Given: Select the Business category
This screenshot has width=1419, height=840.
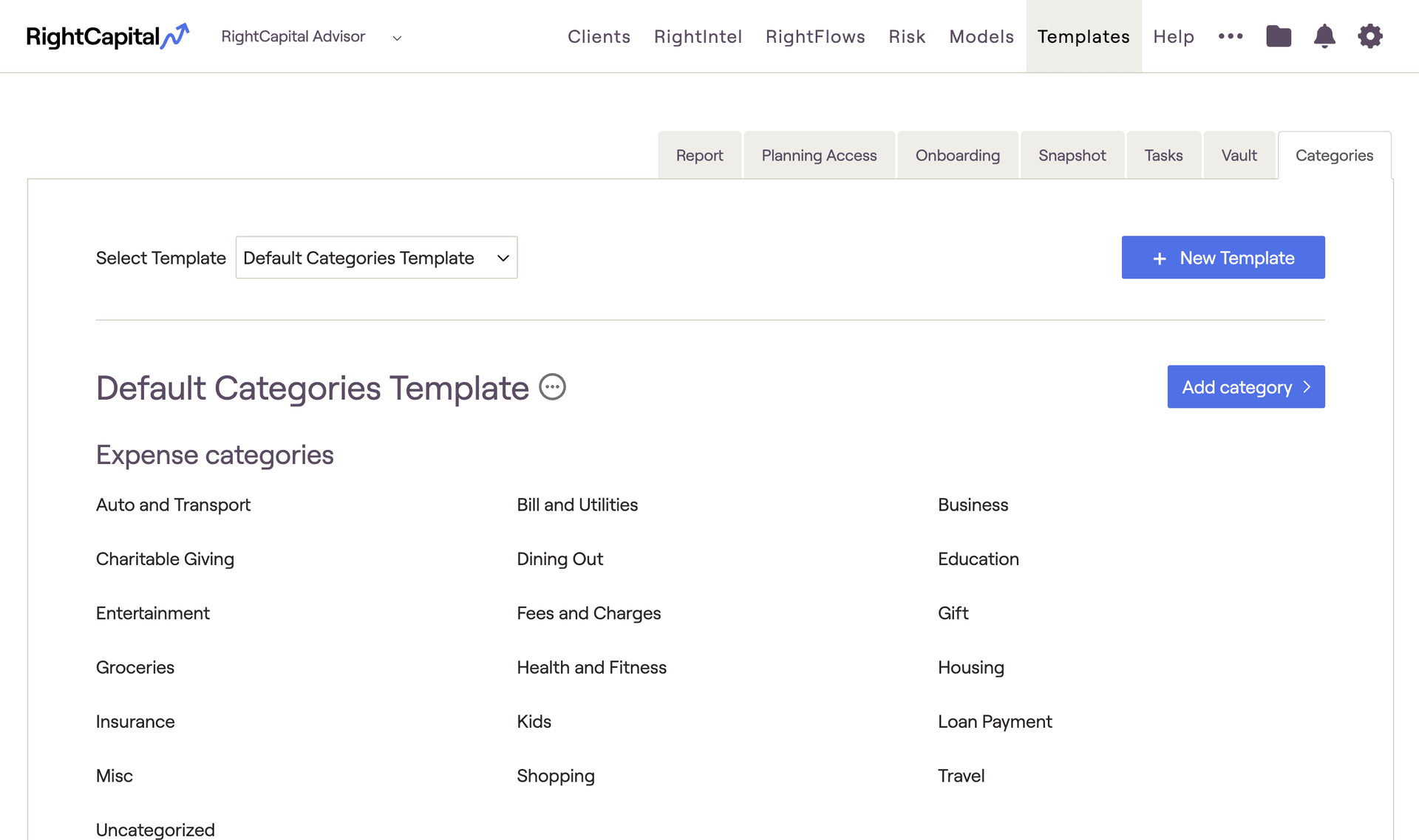Looking at the screenshot, I should coord(973,505).
